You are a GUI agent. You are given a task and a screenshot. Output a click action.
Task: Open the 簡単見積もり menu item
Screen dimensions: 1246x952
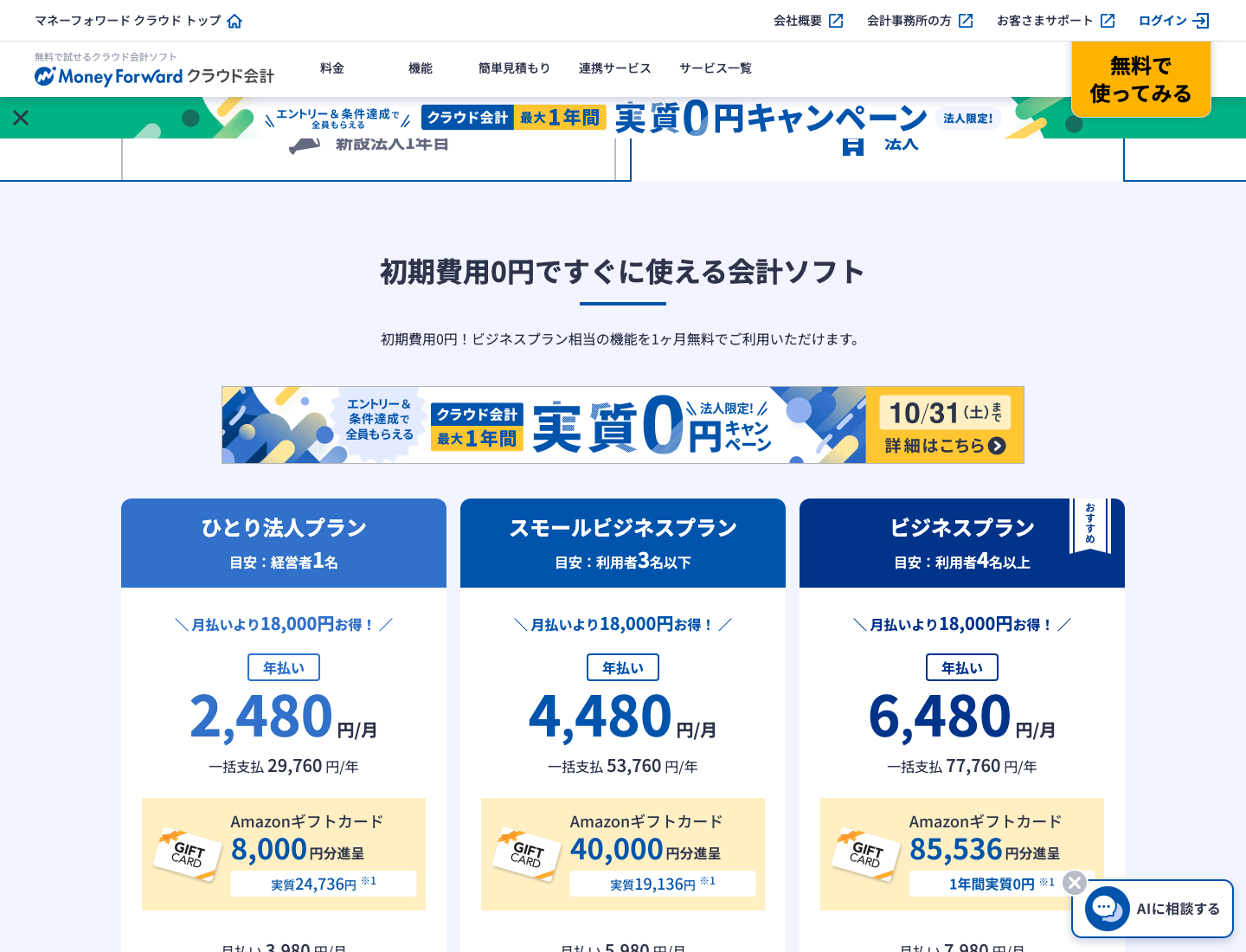tap(515, 68)
